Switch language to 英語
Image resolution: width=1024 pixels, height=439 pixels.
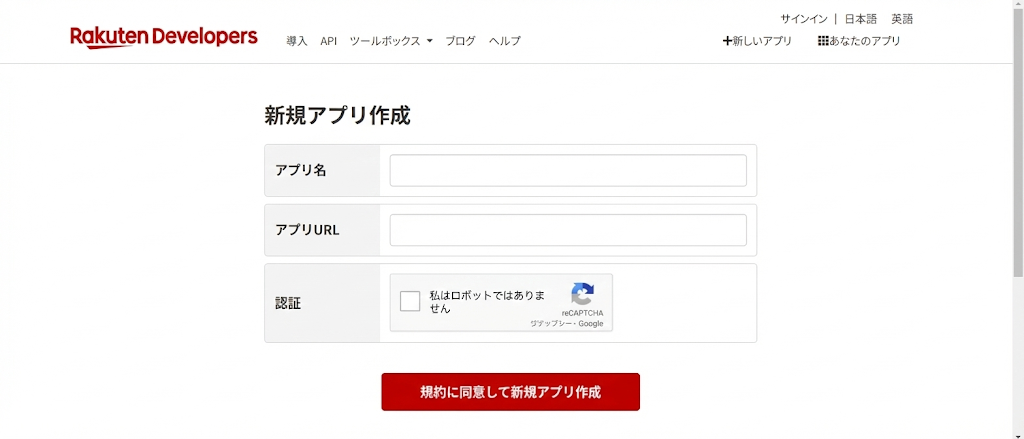pos(902,19)
